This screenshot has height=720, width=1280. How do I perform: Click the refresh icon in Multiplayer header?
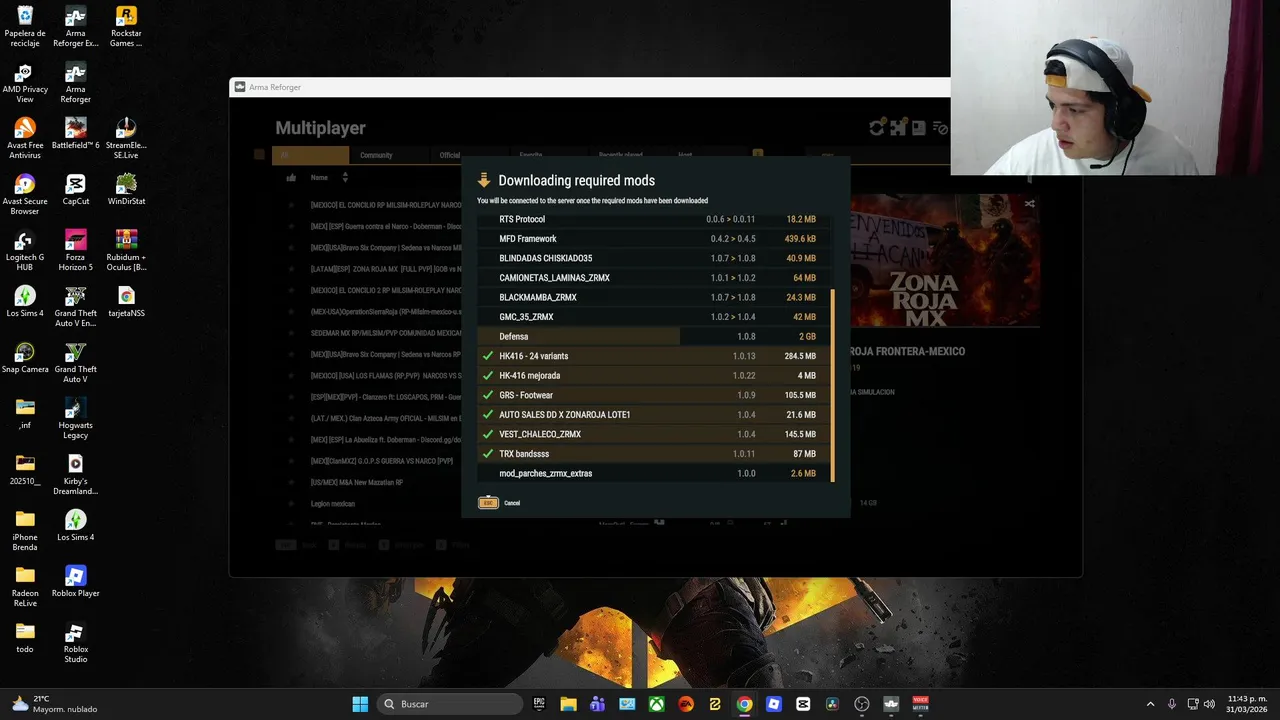pyautogui.click(x=877, y=128)
